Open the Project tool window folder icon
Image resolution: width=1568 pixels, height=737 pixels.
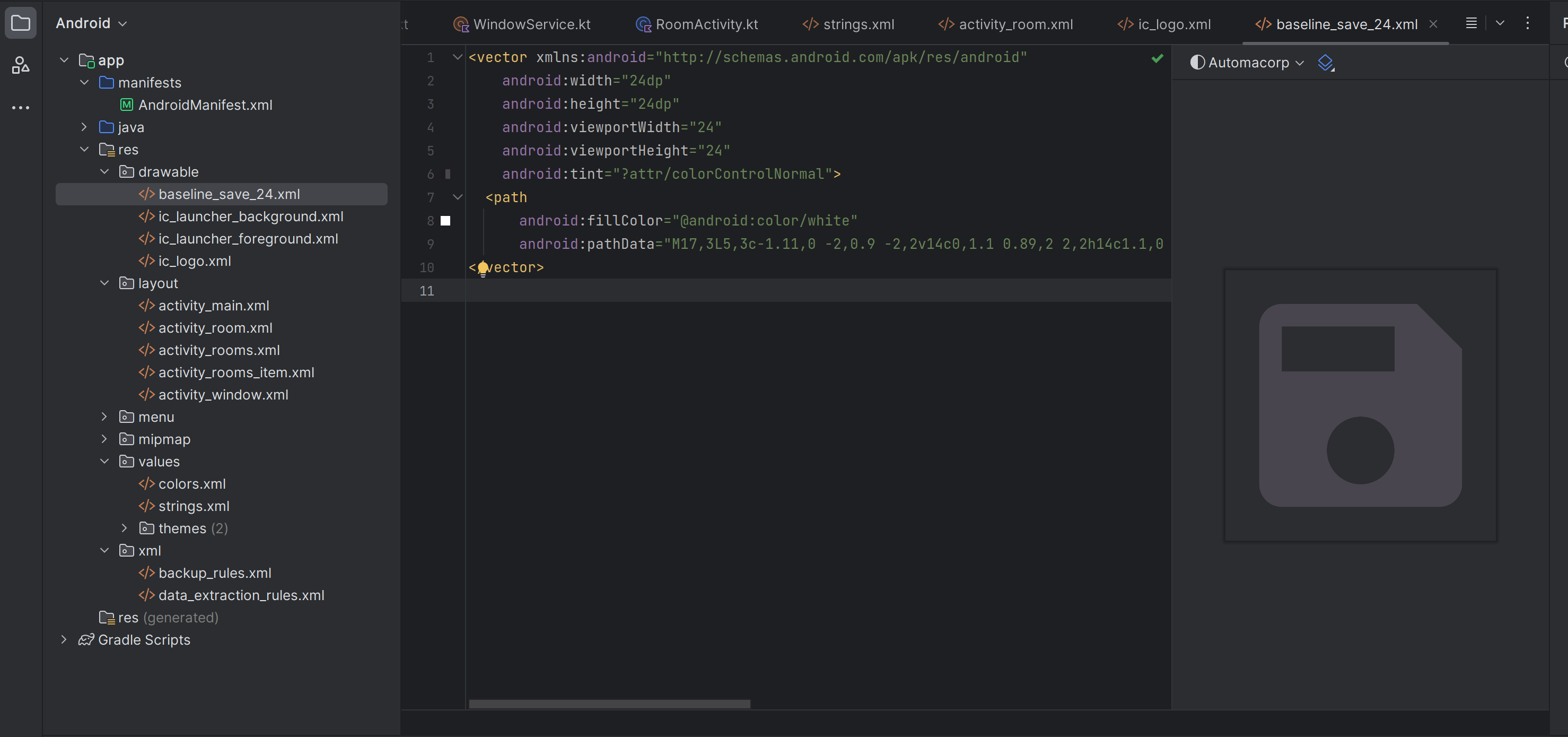(21, 23)
